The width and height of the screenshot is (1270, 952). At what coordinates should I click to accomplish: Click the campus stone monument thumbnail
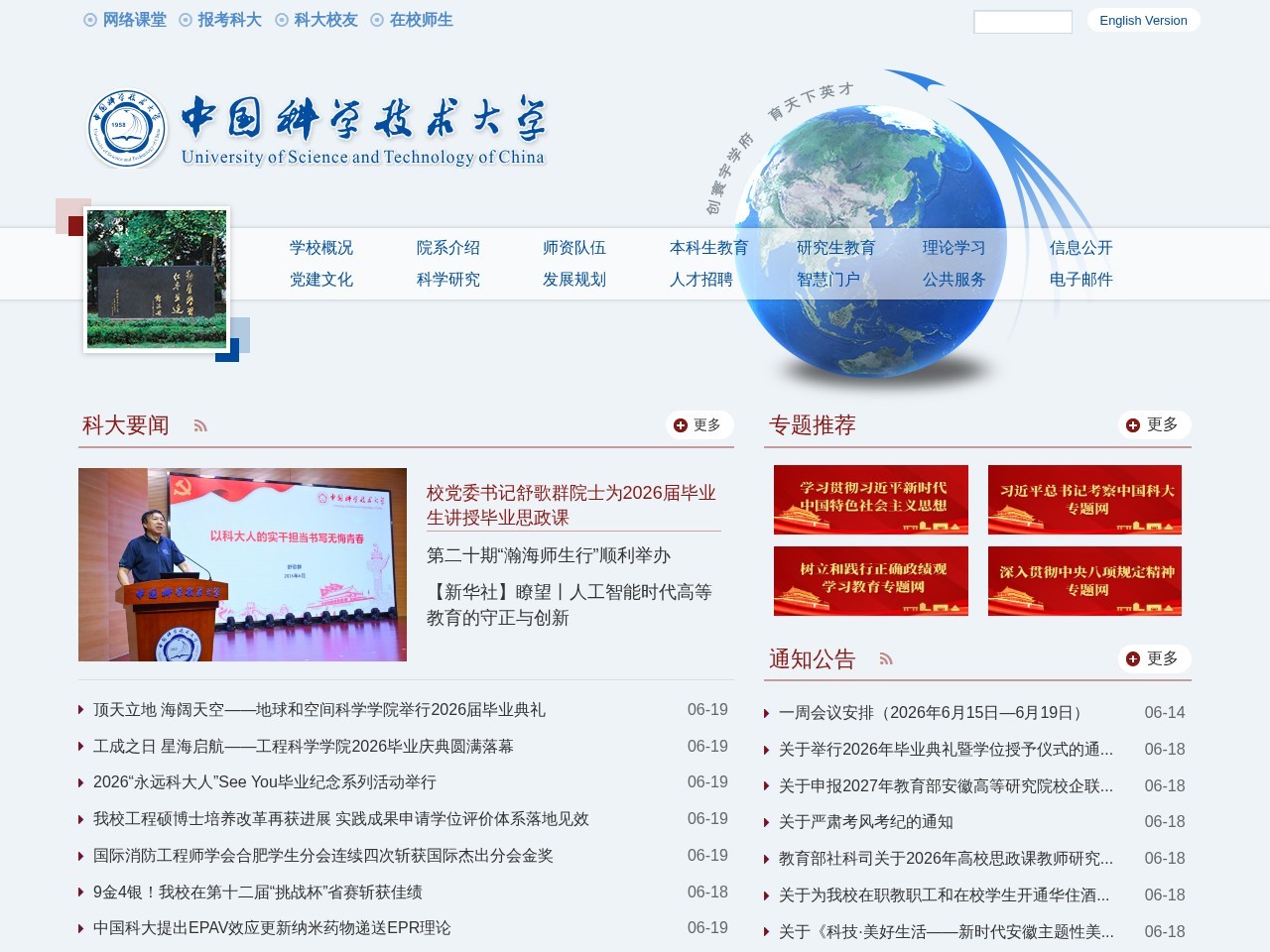point(157,280)
